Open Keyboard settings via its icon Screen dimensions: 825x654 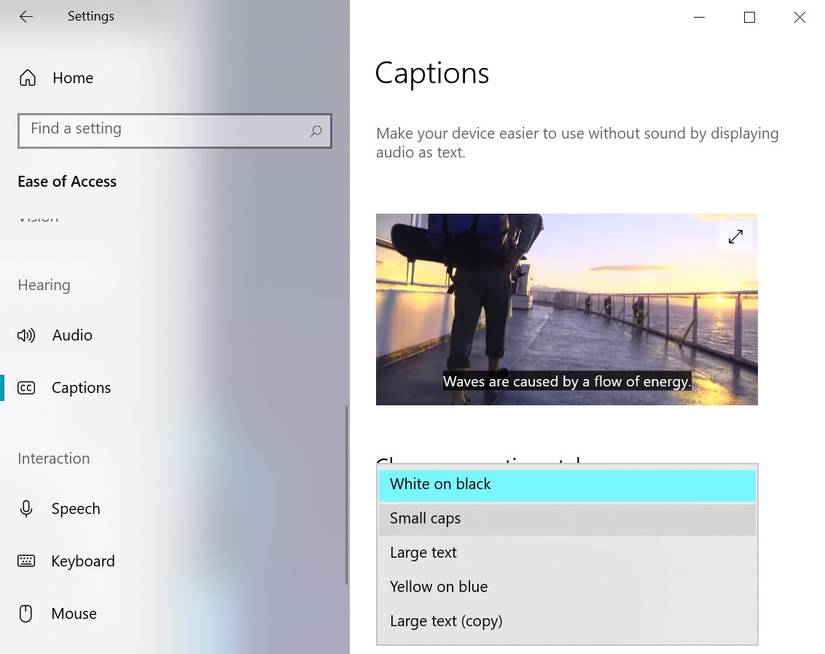pos(25,561)
